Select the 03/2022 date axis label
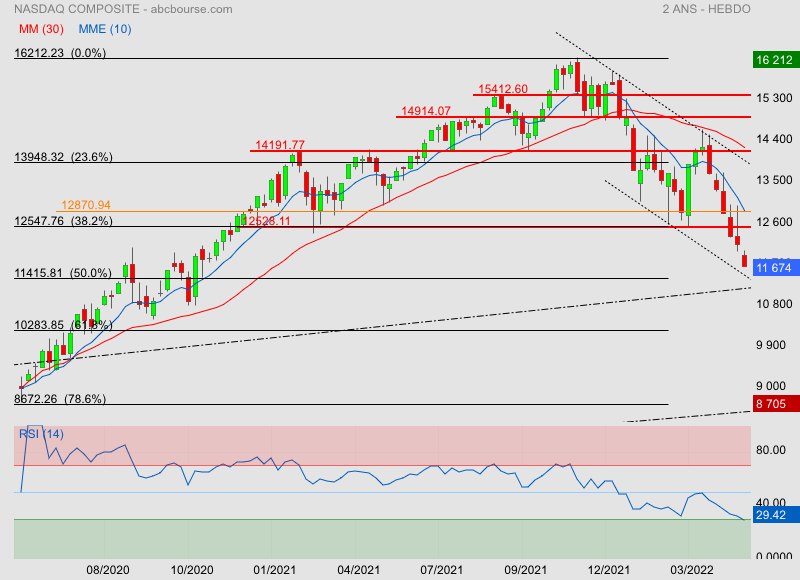This screenshot has width=800, height=580. (692, 570)
